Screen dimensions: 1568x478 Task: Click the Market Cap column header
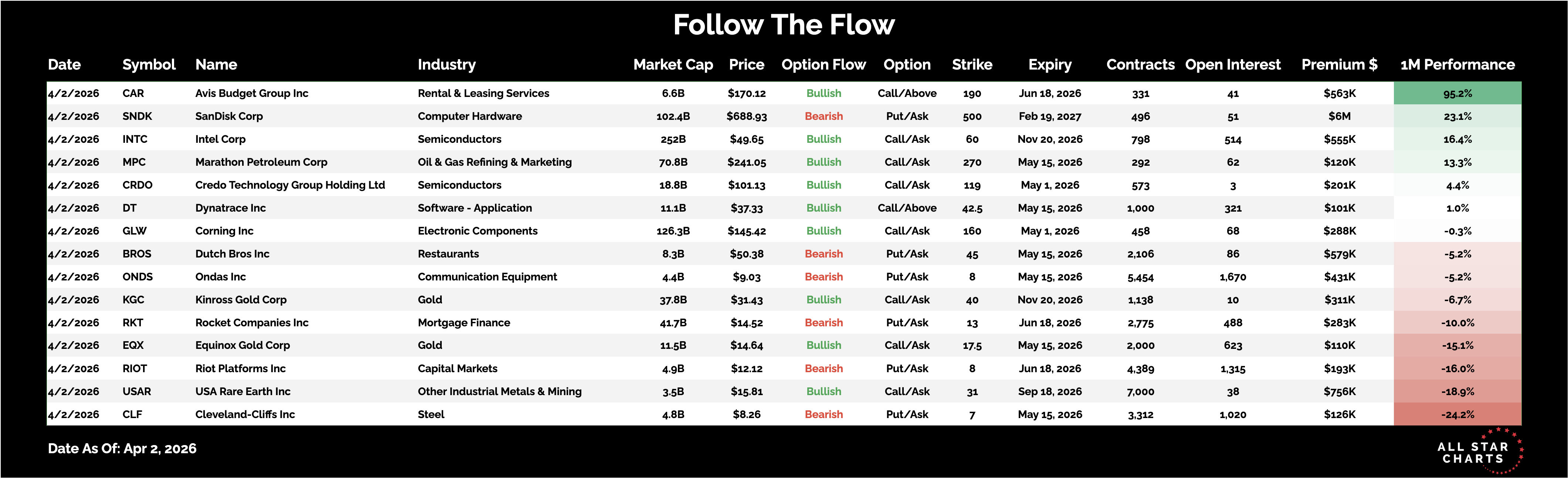(x=673, y=64)
